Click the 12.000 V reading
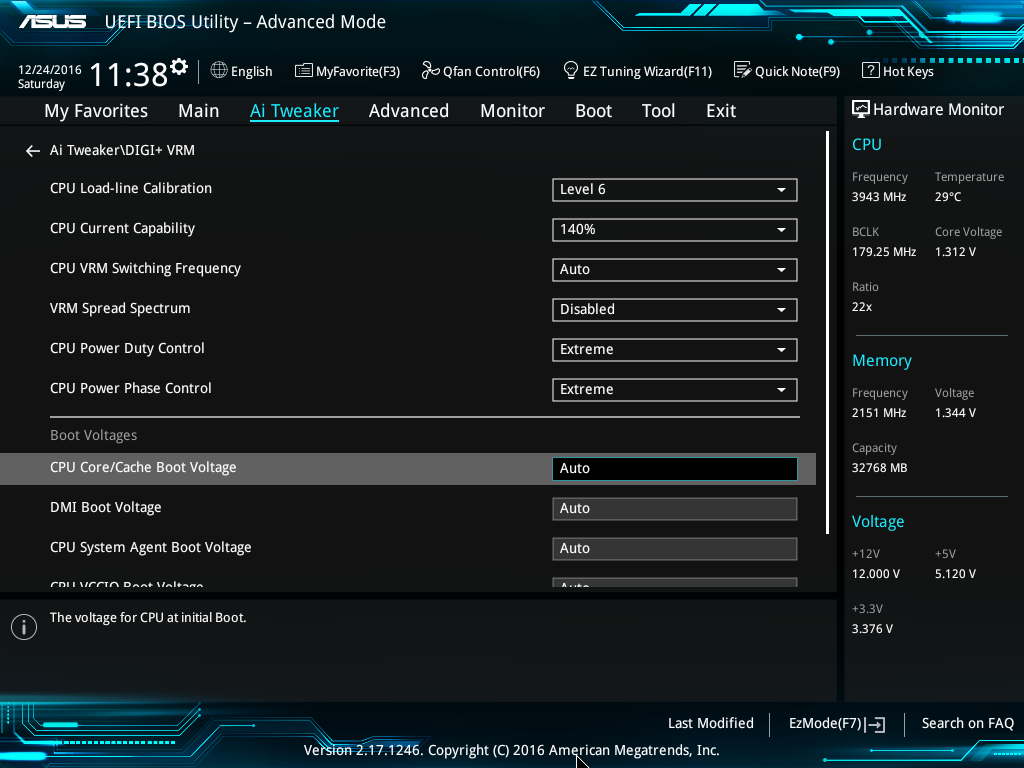1024x768 pixels. pos(876,574)
